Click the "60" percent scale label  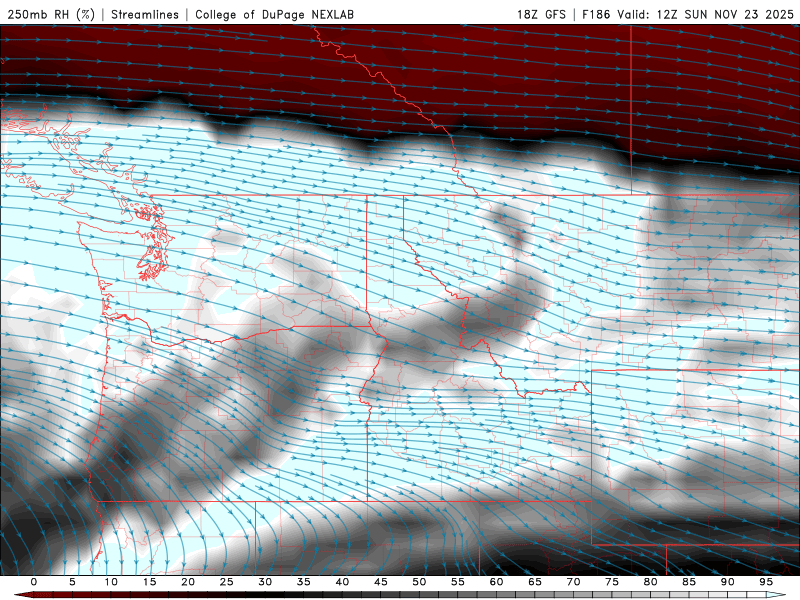tap(496, 582)
